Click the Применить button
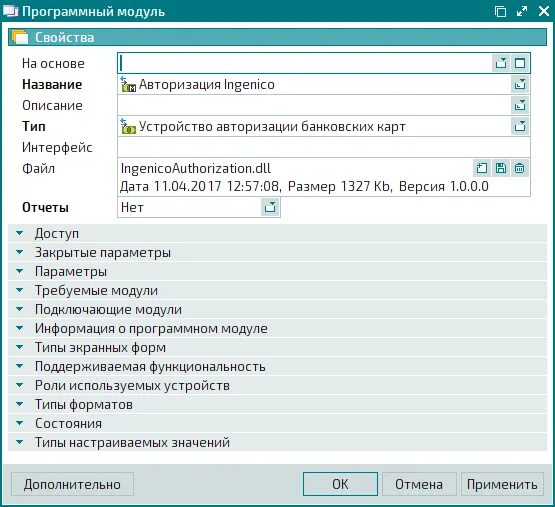The height and width of the screenshot is (507, 555). tap(502, 484)
